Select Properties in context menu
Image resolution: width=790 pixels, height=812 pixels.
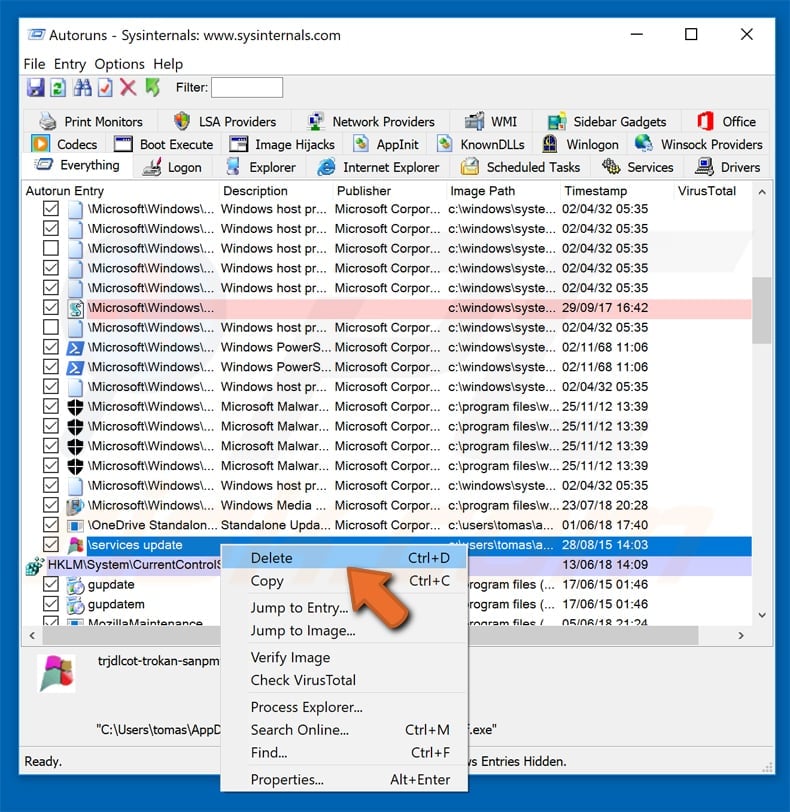[344, 779]
